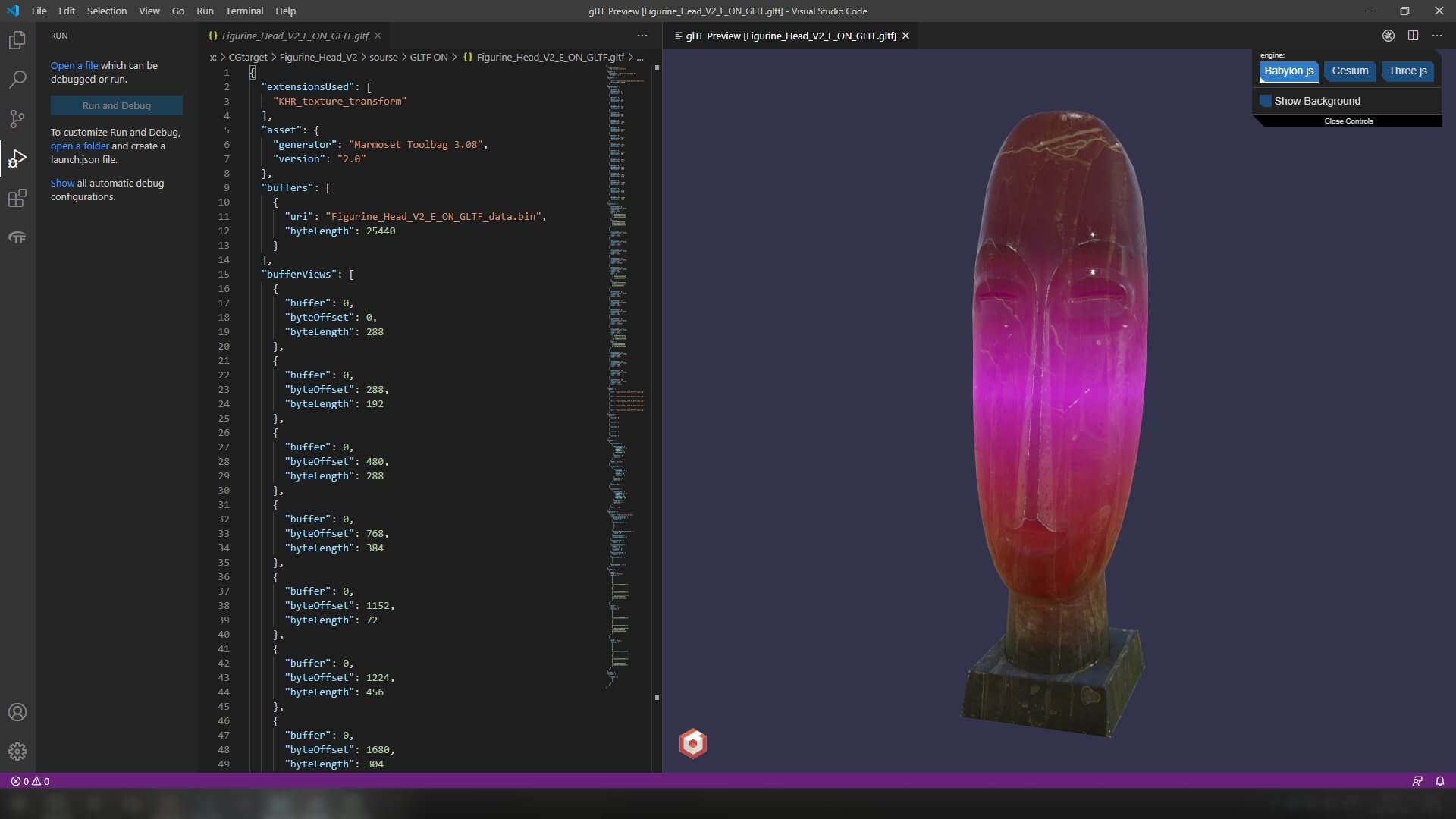Open the Extensions view icon

(17, 198)
